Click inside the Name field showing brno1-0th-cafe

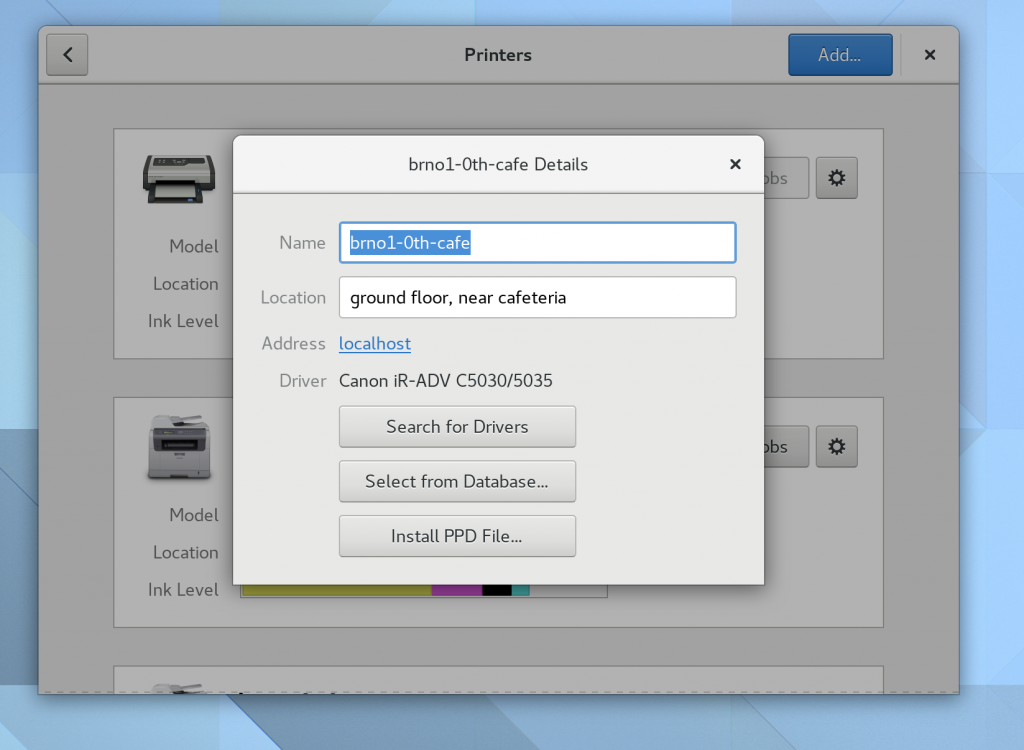tap(537, 242)
